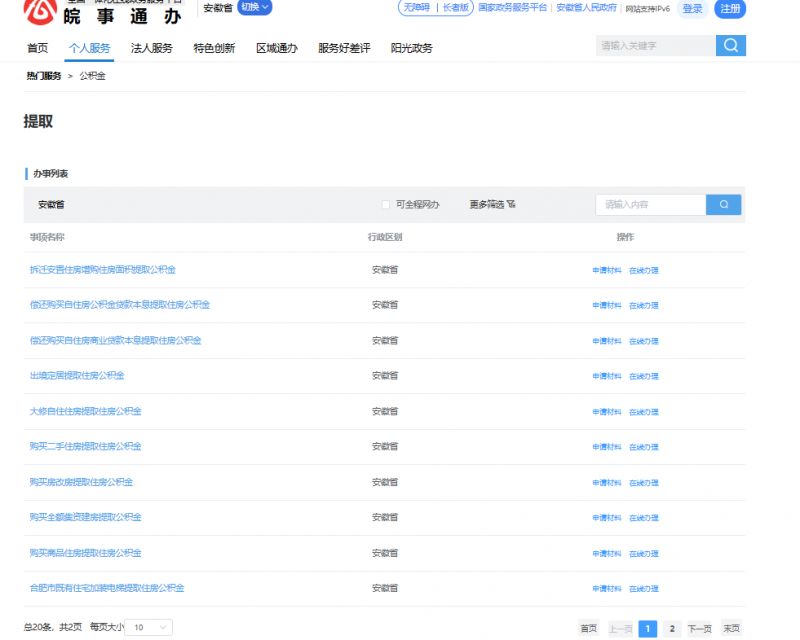Click 申请材料 for 购买商品住房 row
Viewport: 800px width, 640px height.
click(x=607, y=554)
